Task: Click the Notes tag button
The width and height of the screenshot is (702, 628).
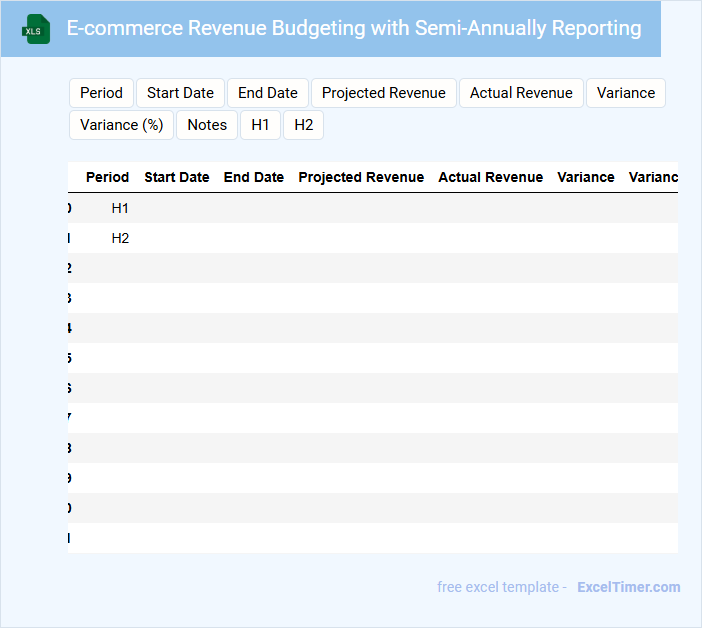Action: (x=207, y=125)
